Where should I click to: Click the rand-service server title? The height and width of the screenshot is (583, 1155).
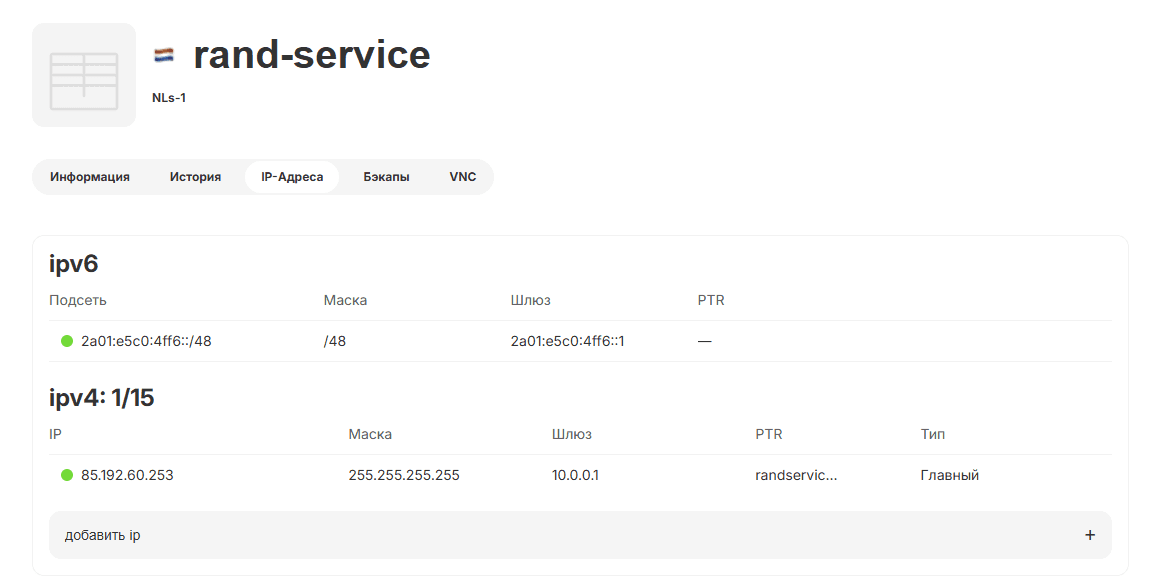pyautogui.click(x=311, y=55)
